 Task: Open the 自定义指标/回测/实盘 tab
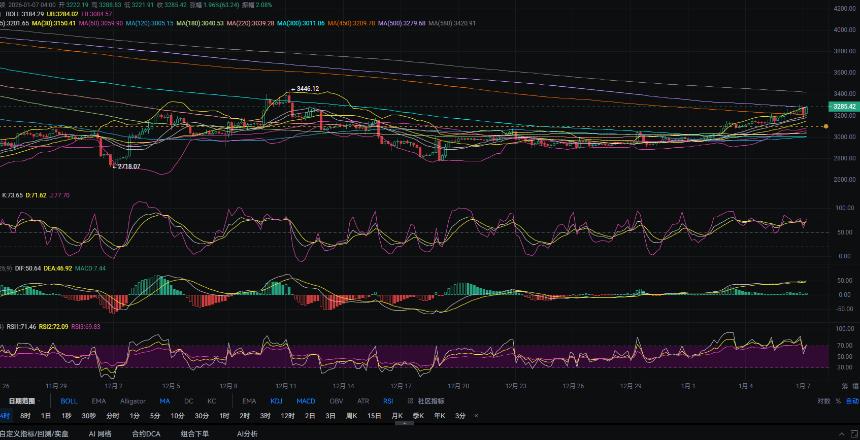coord(35,433)
